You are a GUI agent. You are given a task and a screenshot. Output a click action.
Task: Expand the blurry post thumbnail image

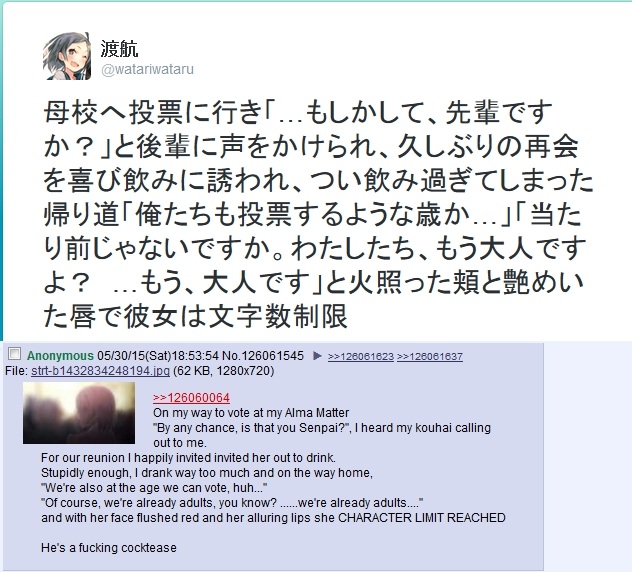[79, 413]
